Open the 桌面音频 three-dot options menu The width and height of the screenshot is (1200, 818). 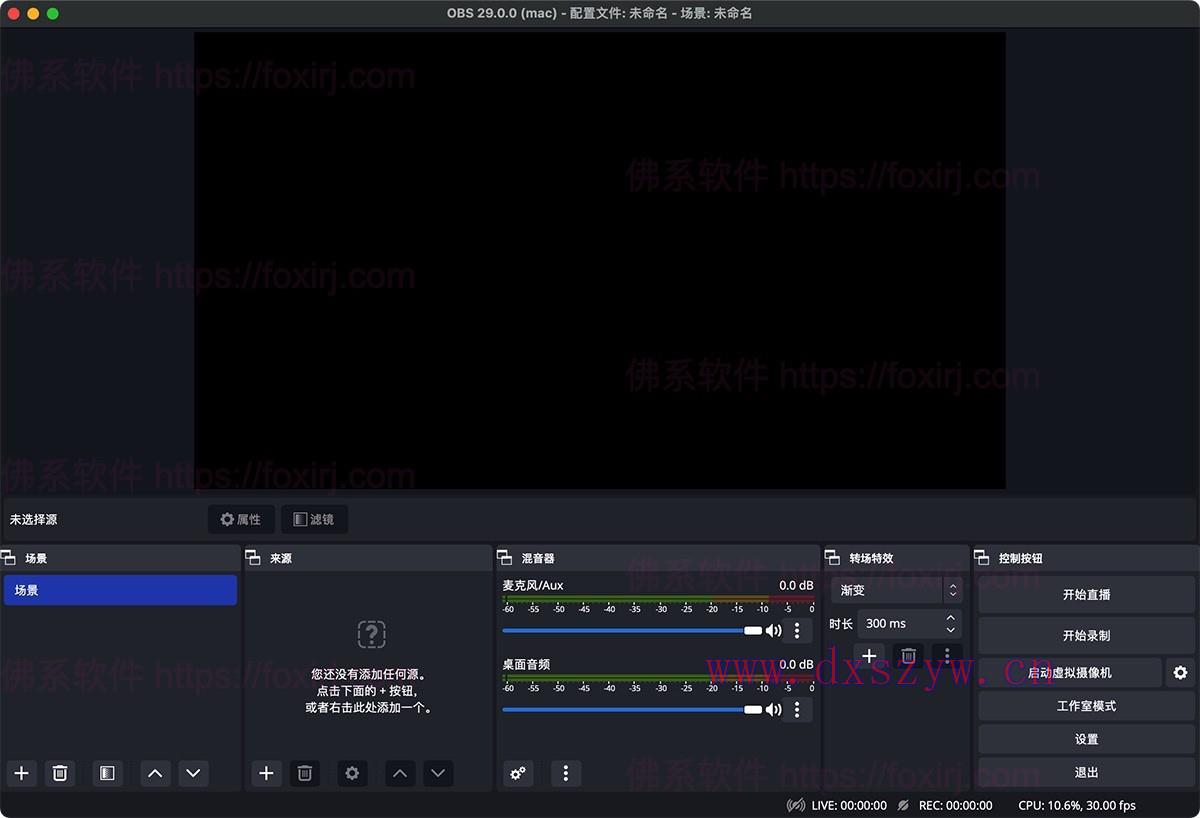797,709
